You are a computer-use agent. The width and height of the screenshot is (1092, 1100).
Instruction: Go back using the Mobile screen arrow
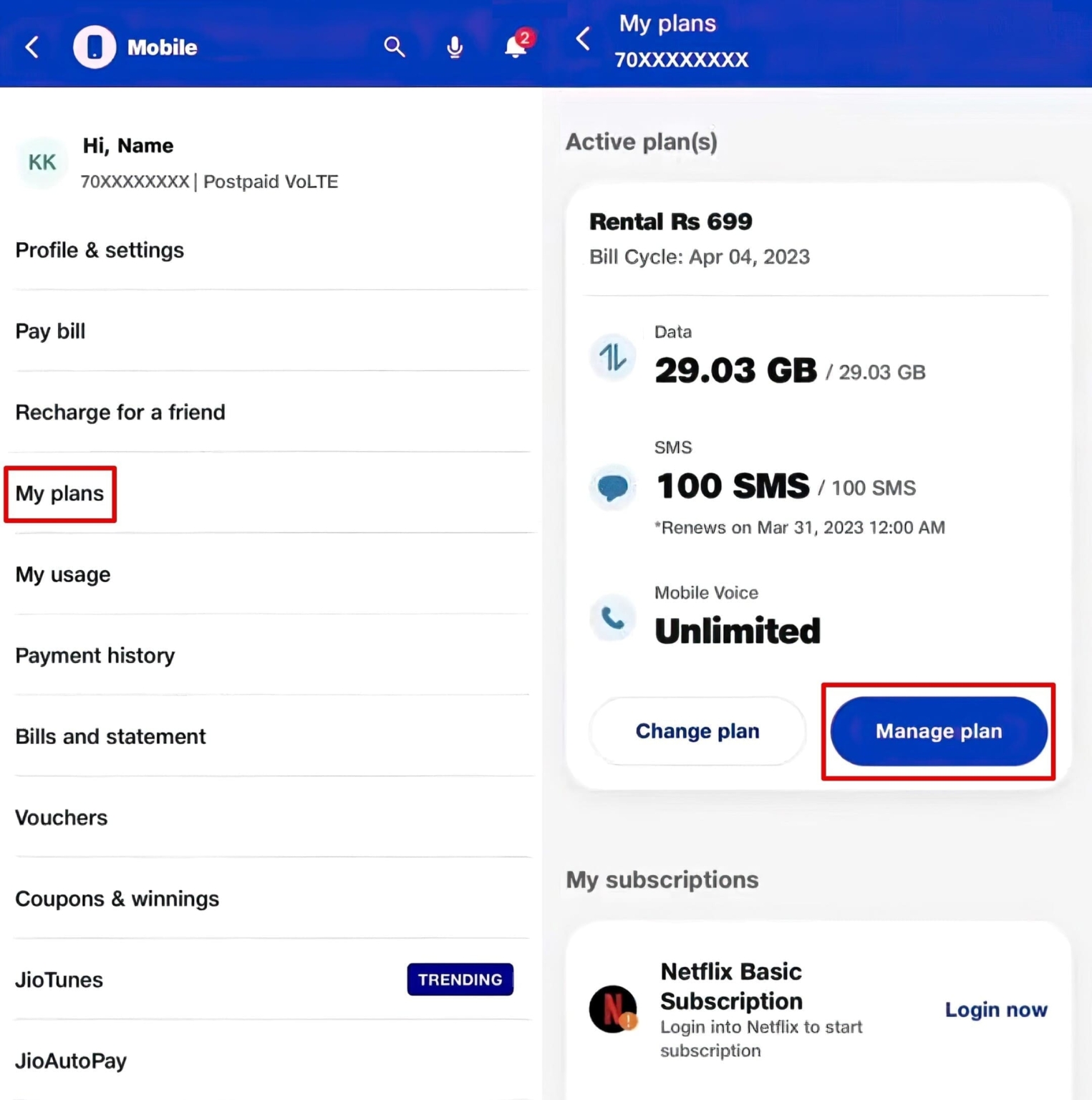point(32,46)
